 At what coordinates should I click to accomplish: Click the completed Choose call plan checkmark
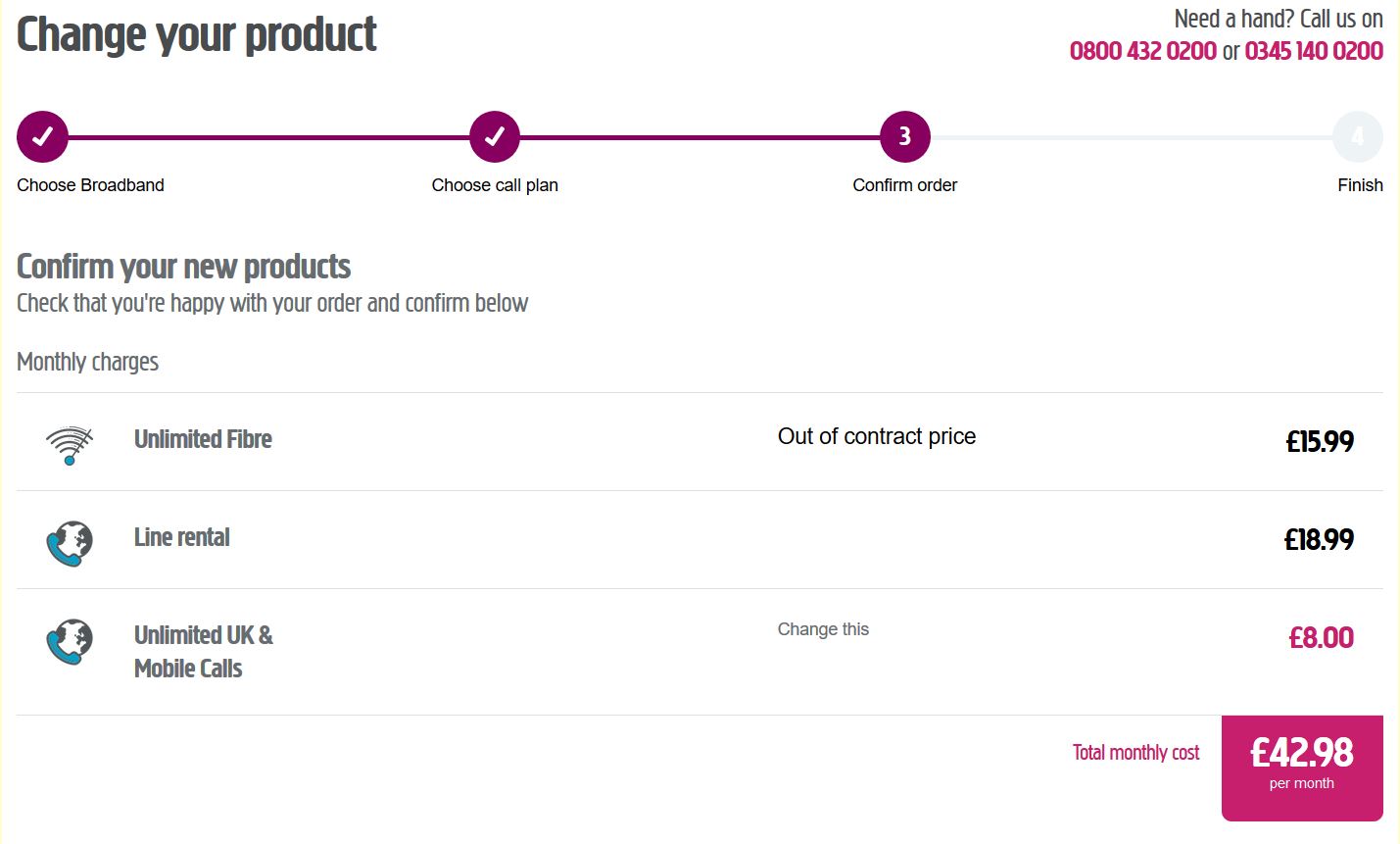click(x=495, y=137)
